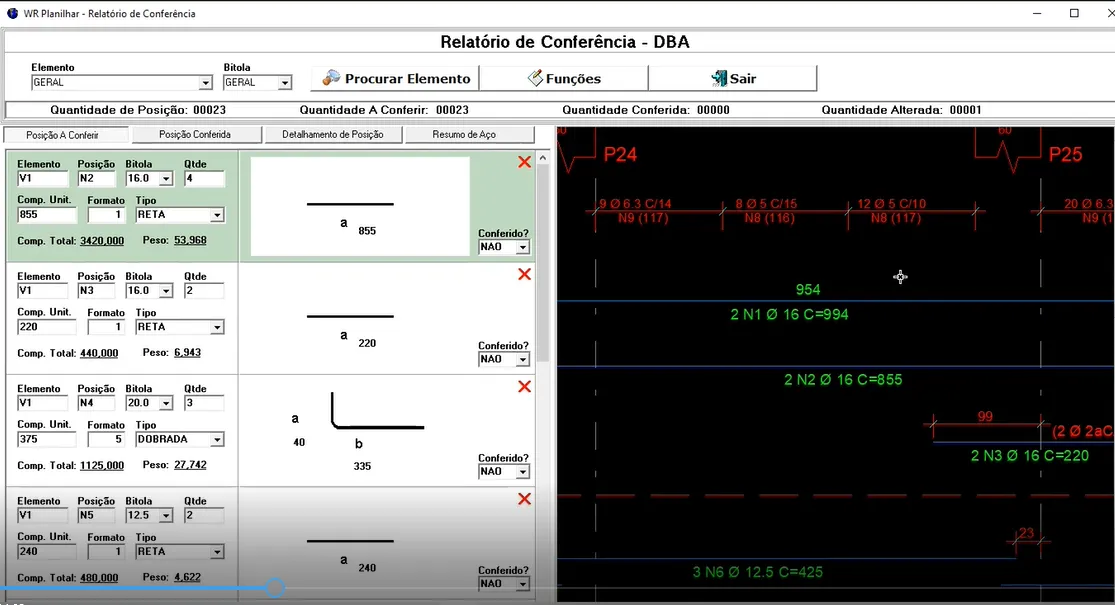Image resolution: width=1115 pixels, height=605 pixels.
Task: Open the Conferido dropdown for position N2
Action: [x=522, y=247]
